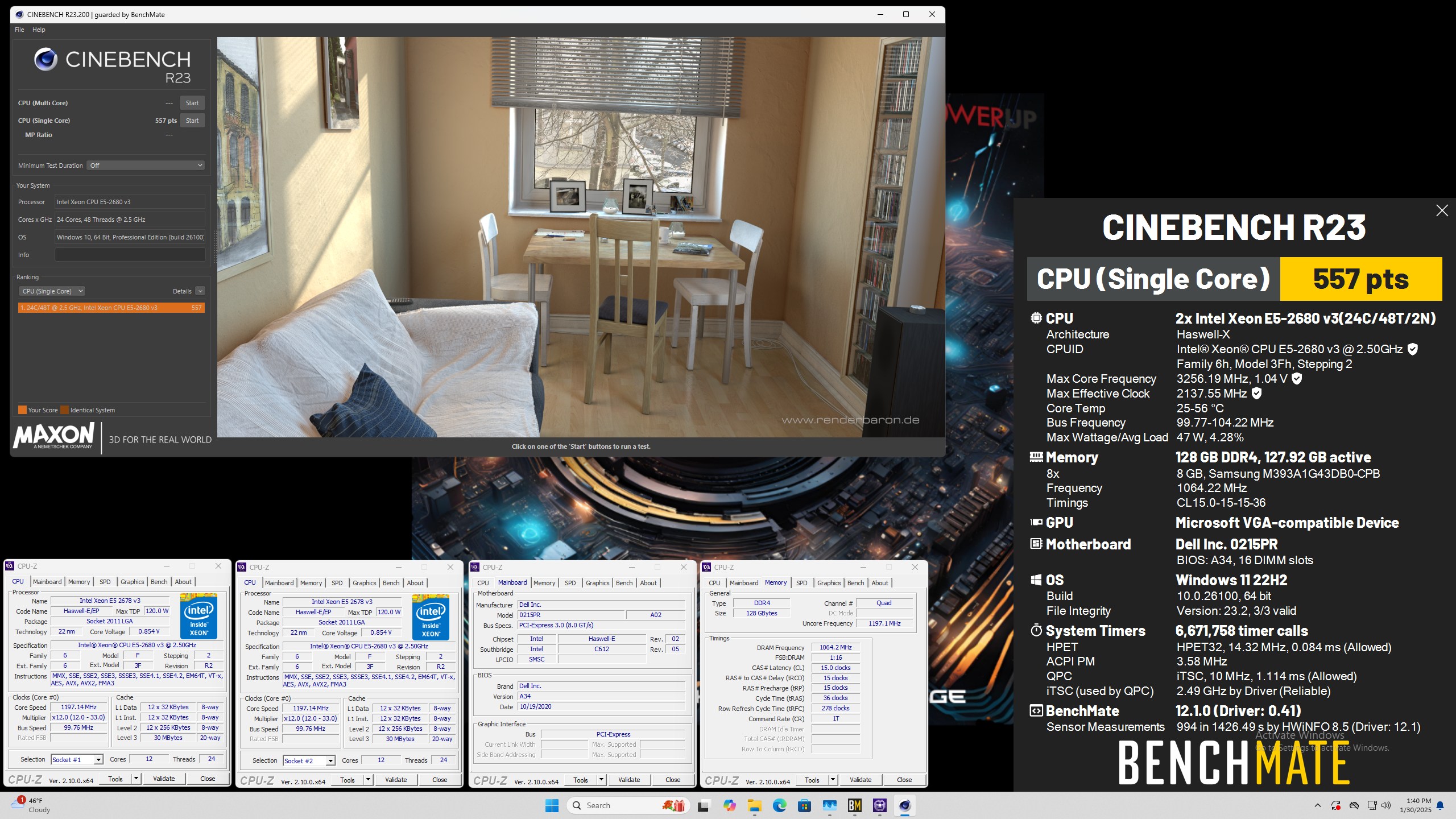Open the Help menu in Cinebench
1456x819 pixels.
[x=39, y=30]
